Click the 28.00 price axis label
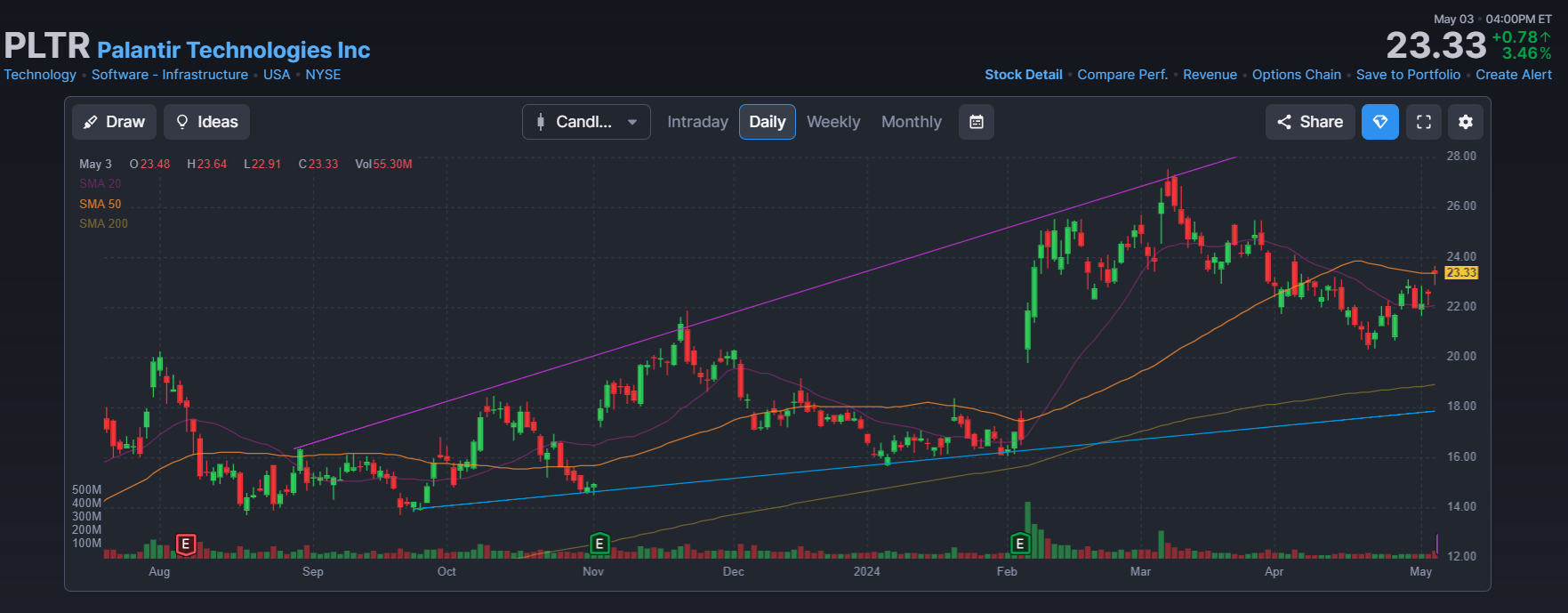1568x613 pixels. (1461, 156)
